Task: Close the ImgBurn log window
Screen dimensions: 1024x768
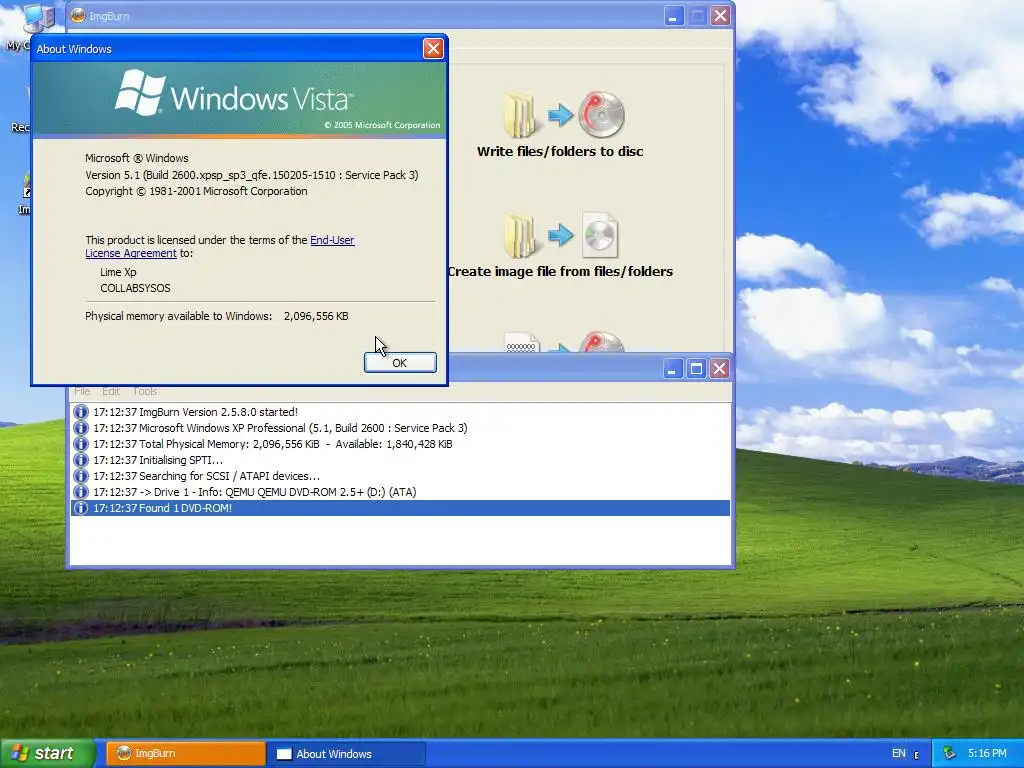Action: click(x=719, y=368)
